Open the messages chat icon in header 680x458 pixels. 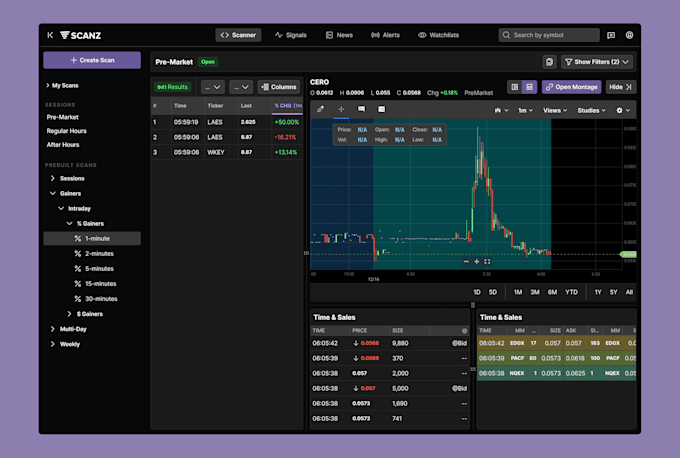pos(611,35)
